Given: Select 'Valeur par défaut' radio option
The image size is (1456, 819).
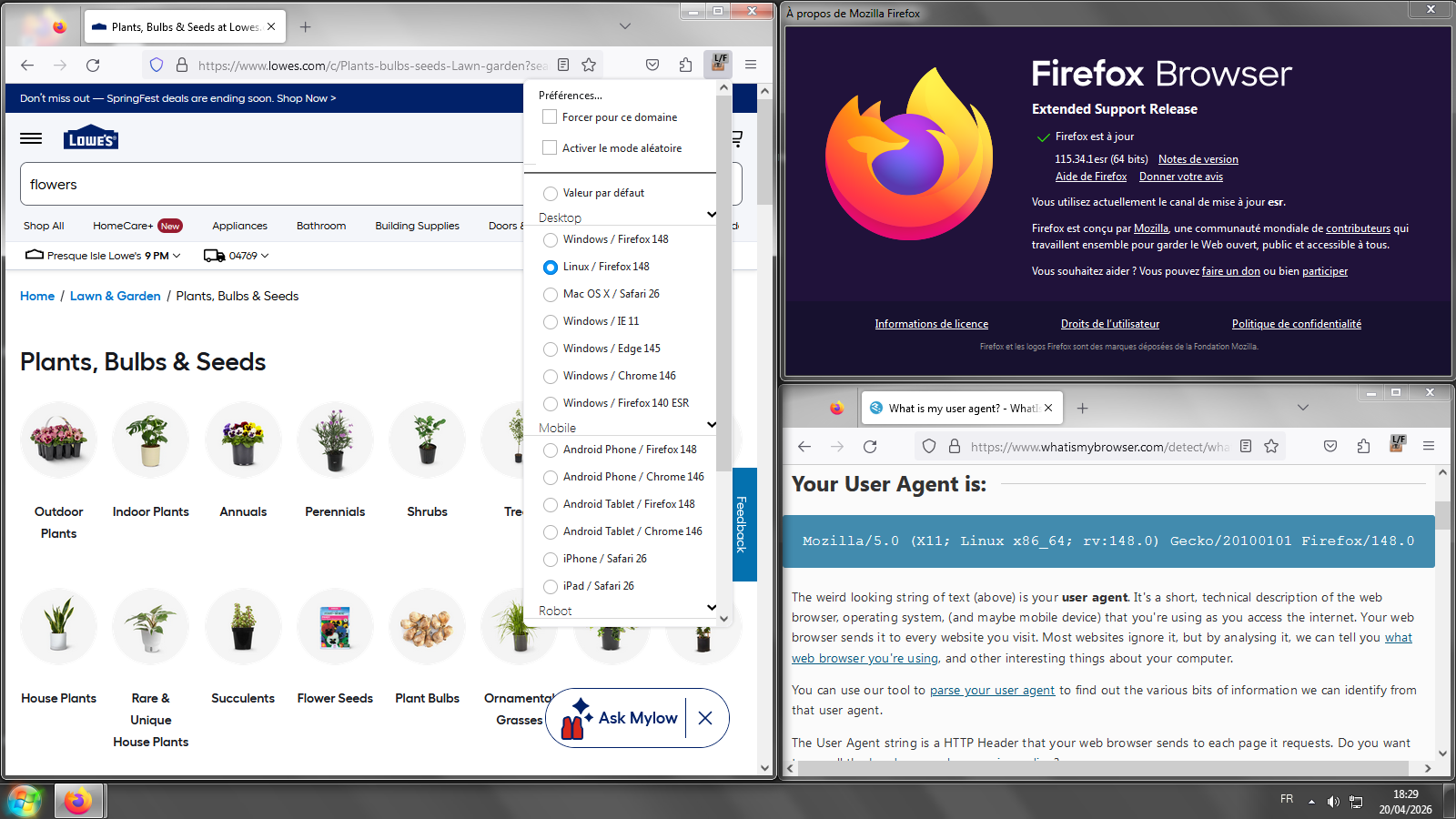Looking at the screenshot, I should coord(551,193).
